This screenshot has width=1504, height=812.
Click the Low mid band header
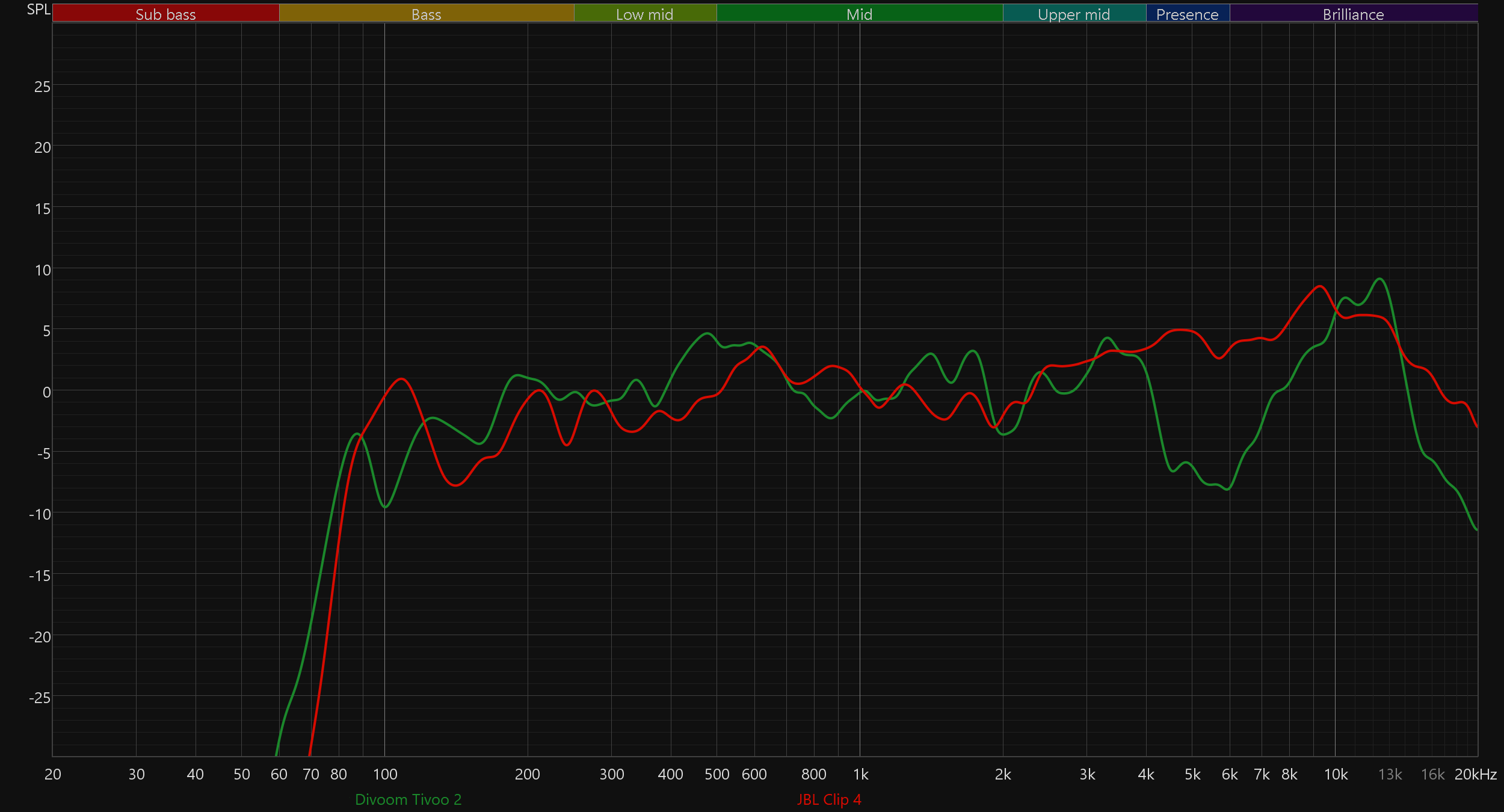(644, 13)
